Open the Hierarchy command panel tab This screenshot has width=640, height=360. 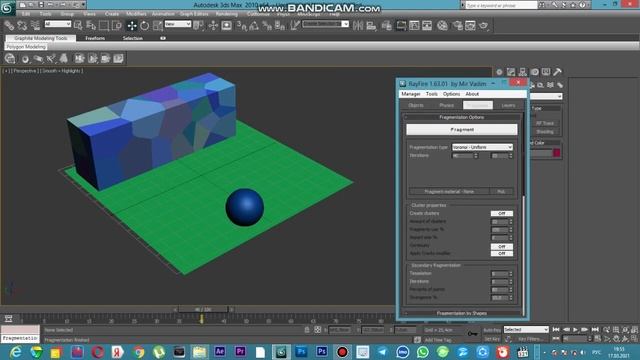click(x=522, y=72)
